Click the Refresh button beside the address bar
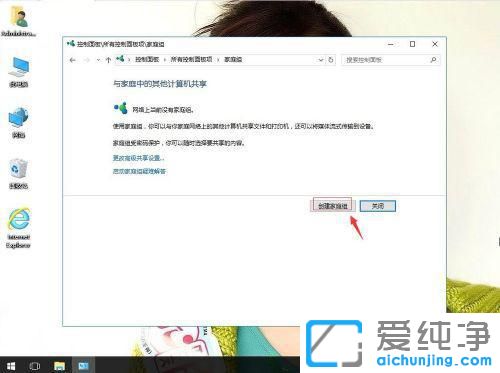500x373 pixels. 331,60
